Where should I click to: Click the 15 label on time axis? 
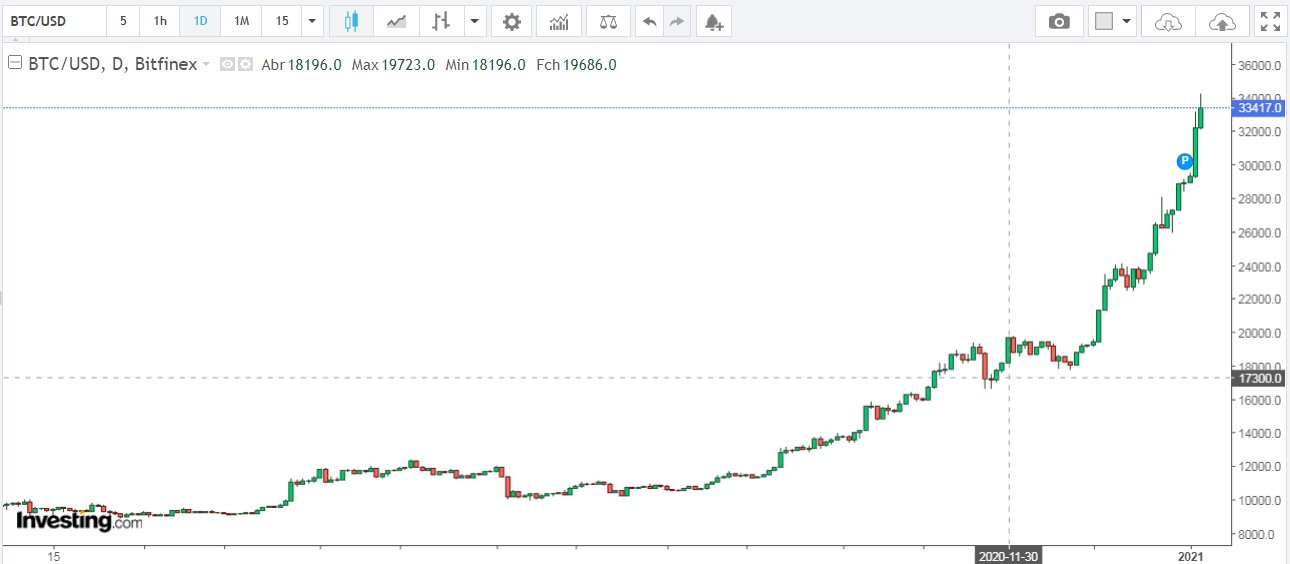point(54,555)
